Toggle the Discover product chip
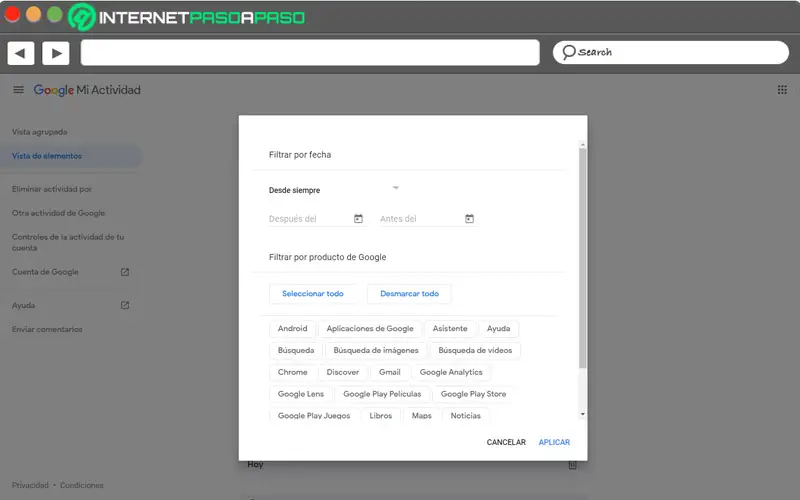The width and height of the screenshot is (800, 500). click(x=343, y=372)
